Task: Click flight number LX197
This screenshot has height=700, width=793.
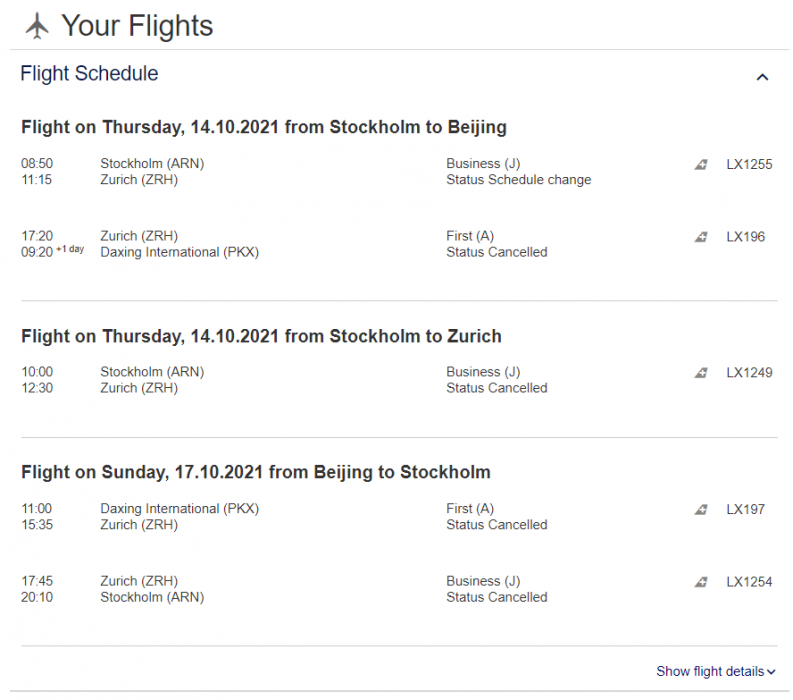Action: [x=745, y=509]
